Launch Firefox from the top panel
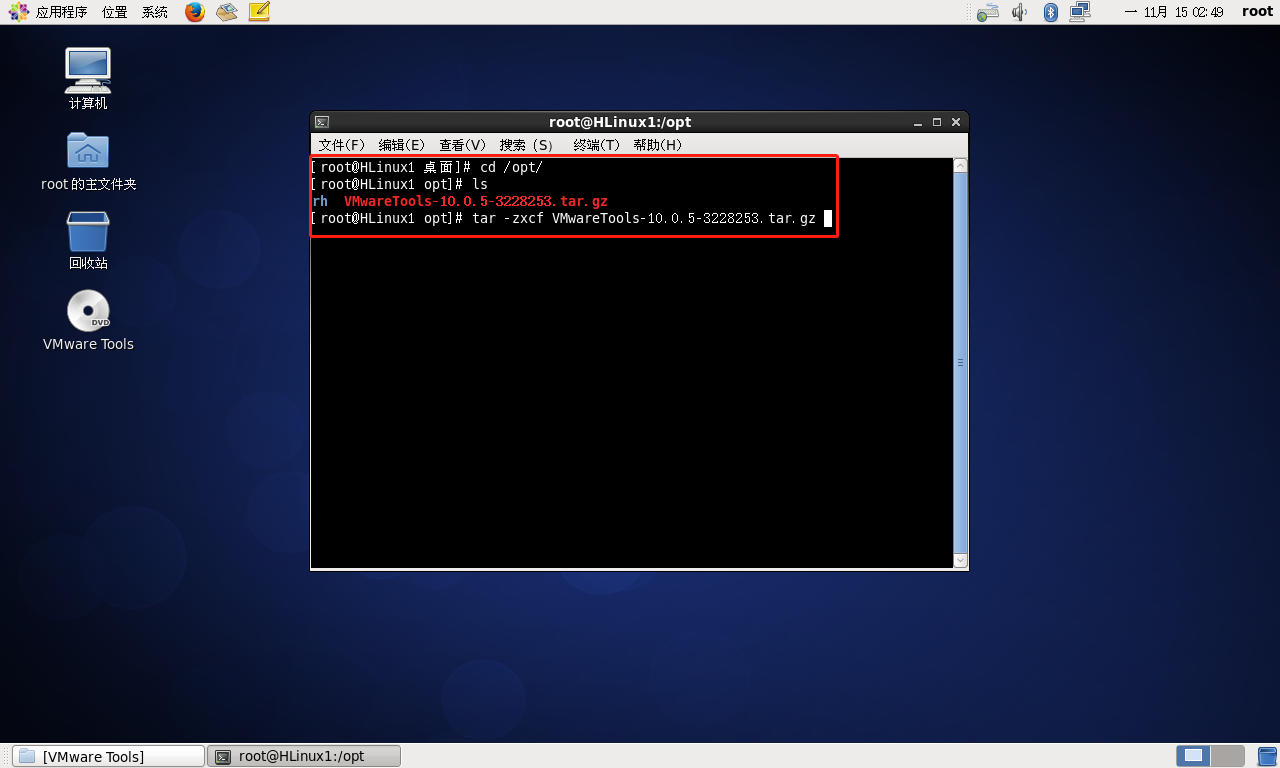This screenshot has height=768, width=1280. tap(195, 12)
